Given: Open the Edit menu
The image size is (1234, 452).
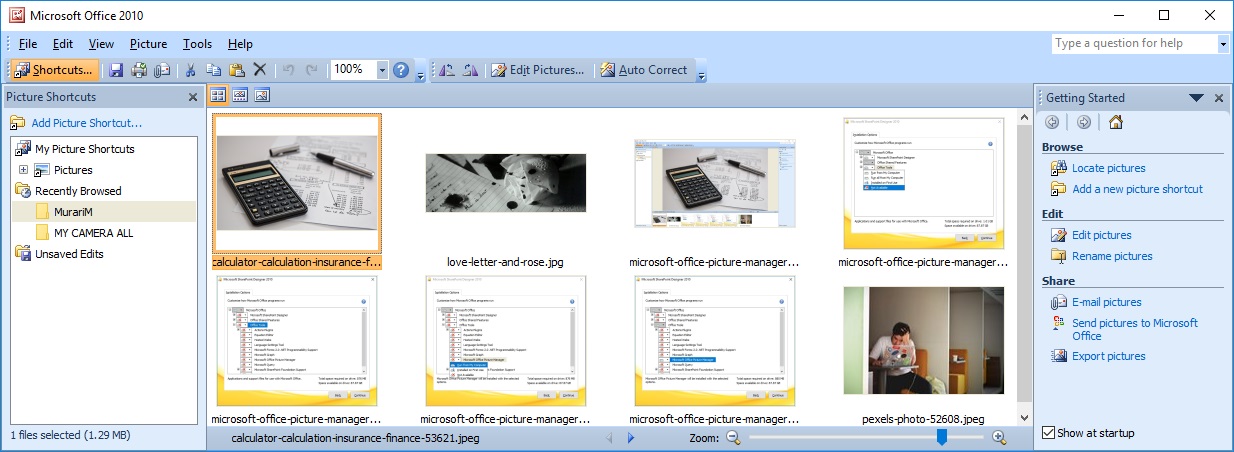Looking at the screenshot, I should (63, 44).
